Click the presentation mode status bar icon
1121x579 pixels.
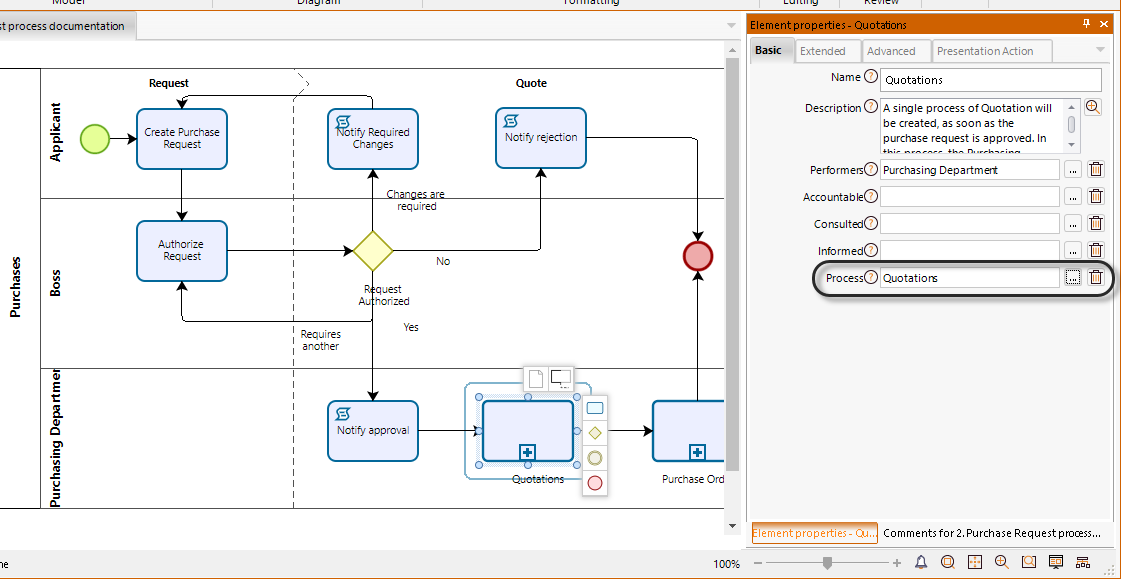click(1055, 562)
